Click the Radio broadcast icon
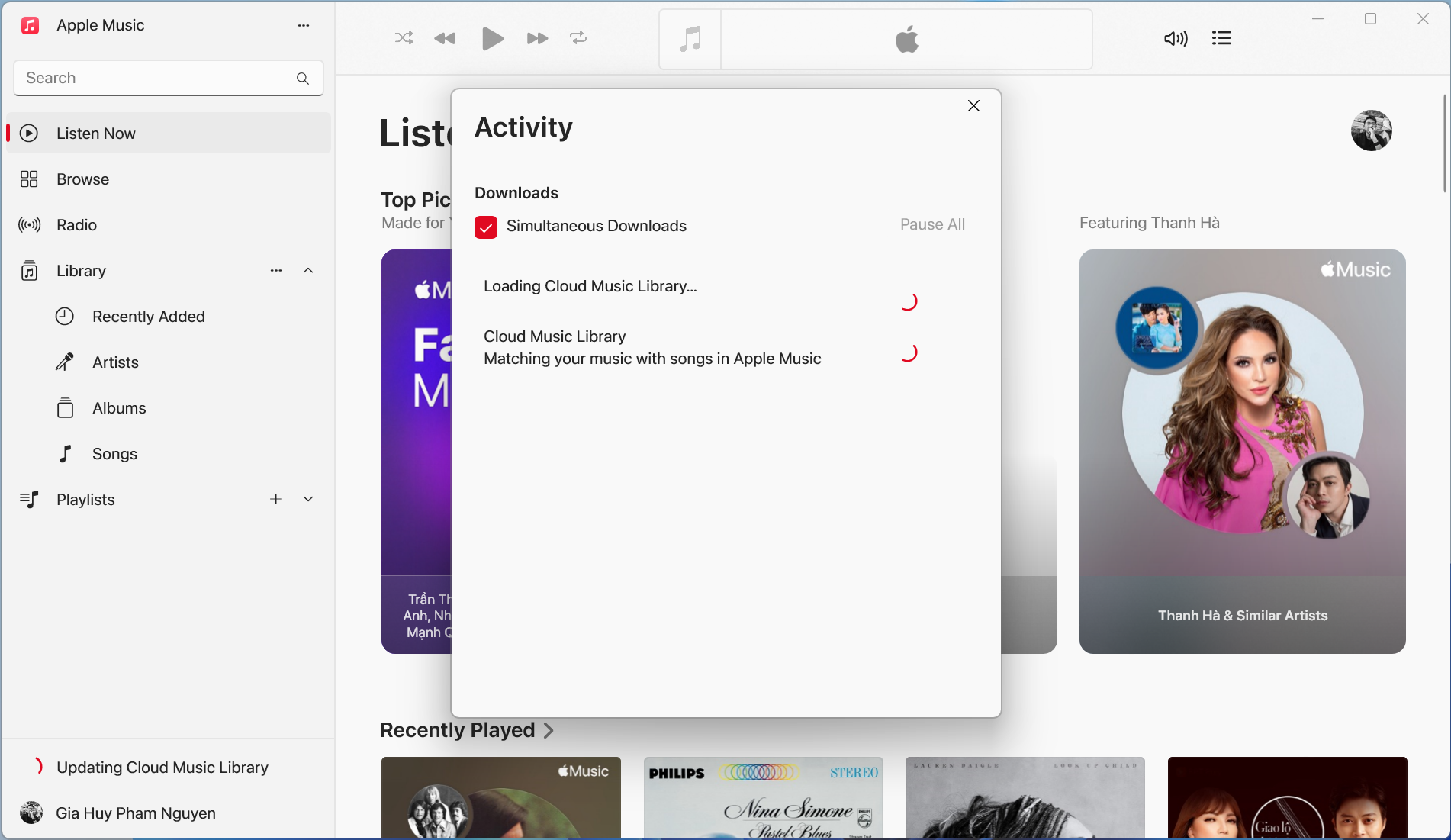Image resolution: width=1451 pixels, height=840 pixels. tap(29, 225)
